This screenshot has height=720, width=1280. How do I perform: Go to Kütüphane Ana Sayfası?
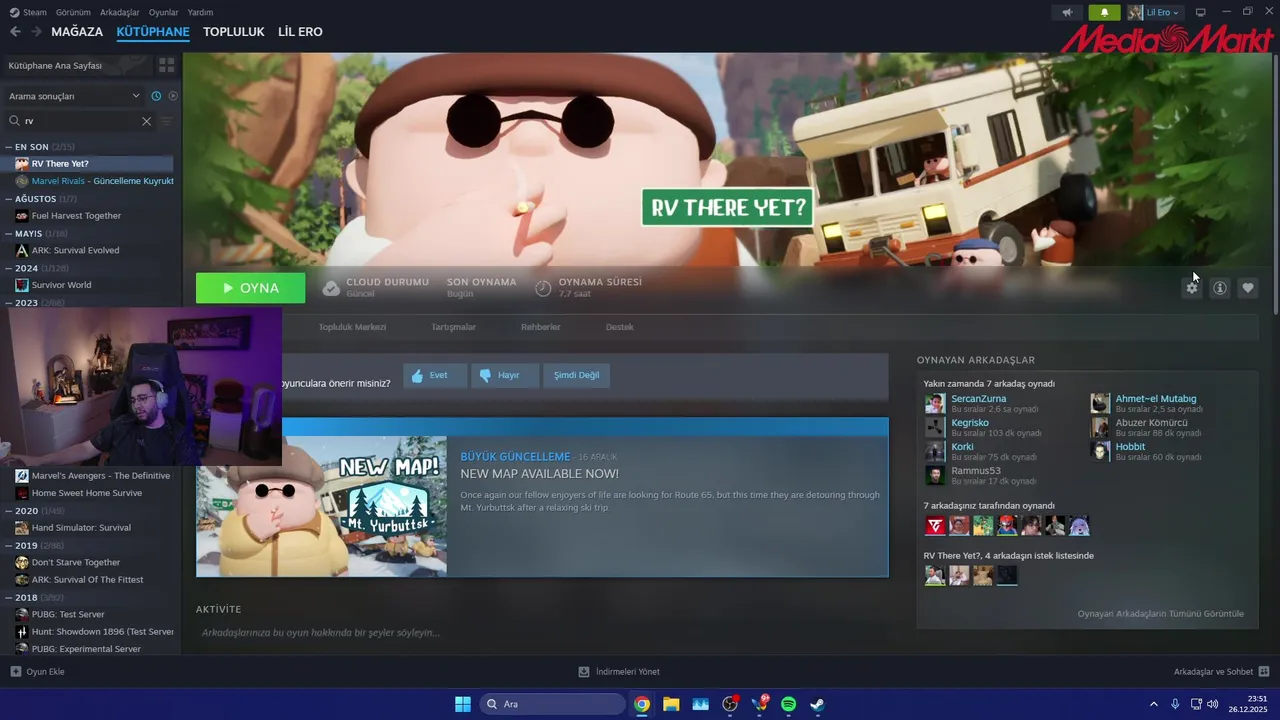[77, 65]
